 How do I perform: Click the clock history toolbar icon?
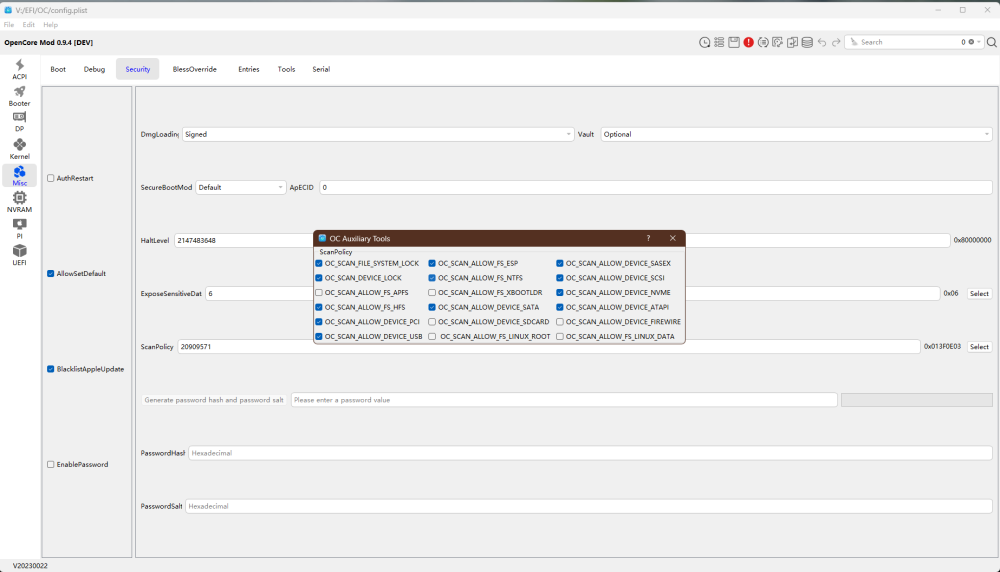coord(704,42)
